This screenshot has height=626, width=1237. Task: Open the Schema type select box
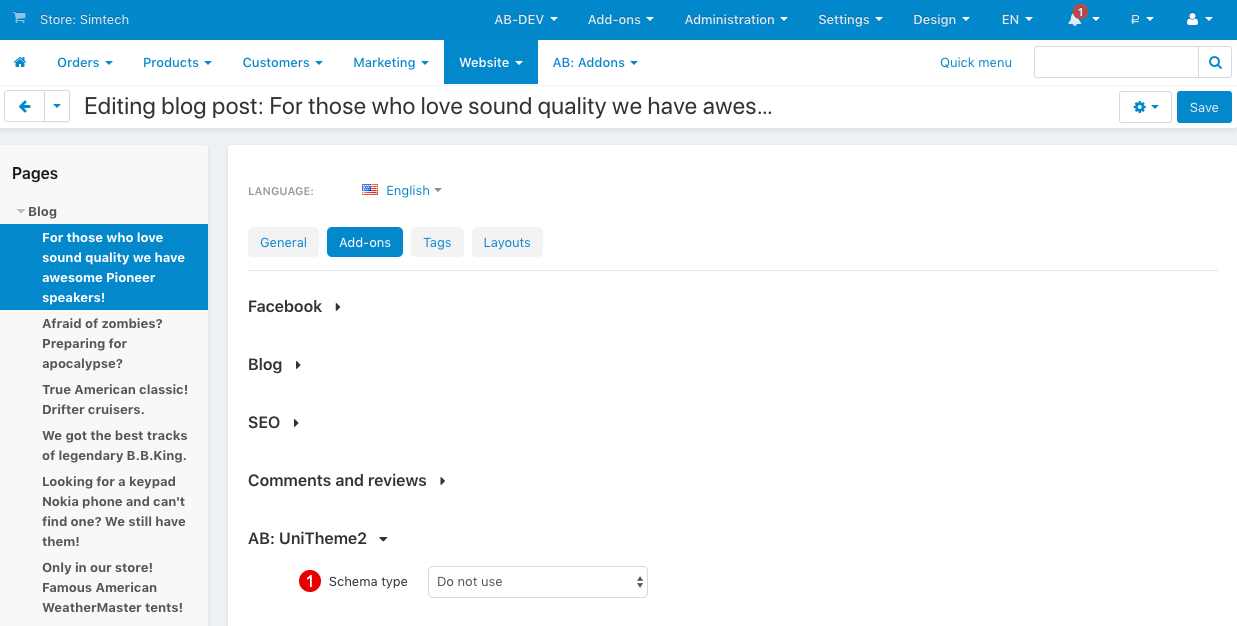pos(538,581)
